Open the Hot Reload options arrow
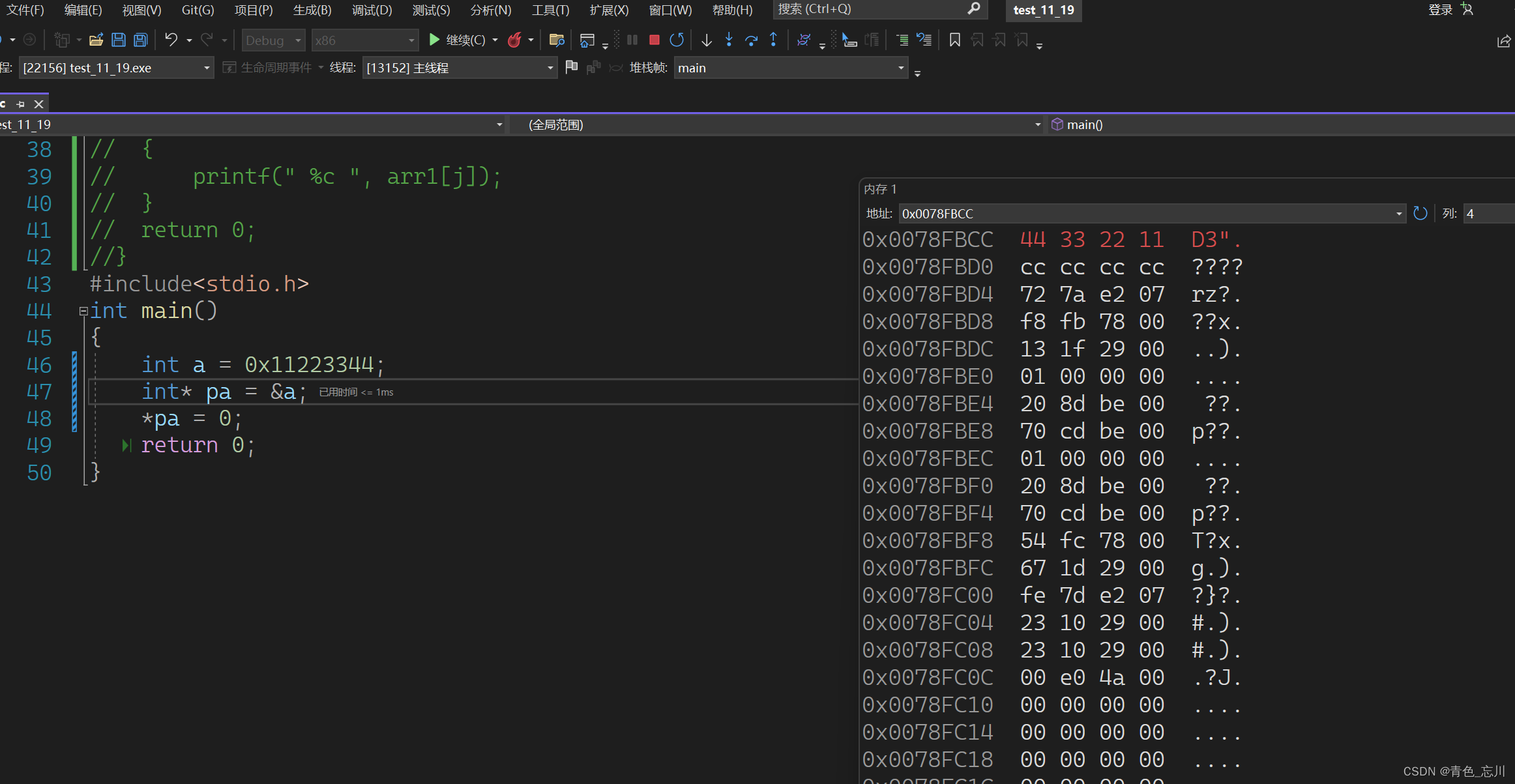 pos(531,40)
